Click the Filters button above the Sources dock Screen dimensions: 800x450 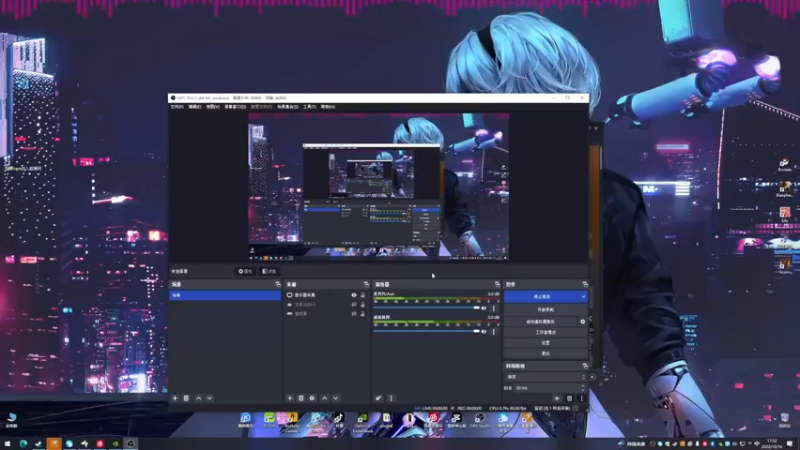coord(269,271)
